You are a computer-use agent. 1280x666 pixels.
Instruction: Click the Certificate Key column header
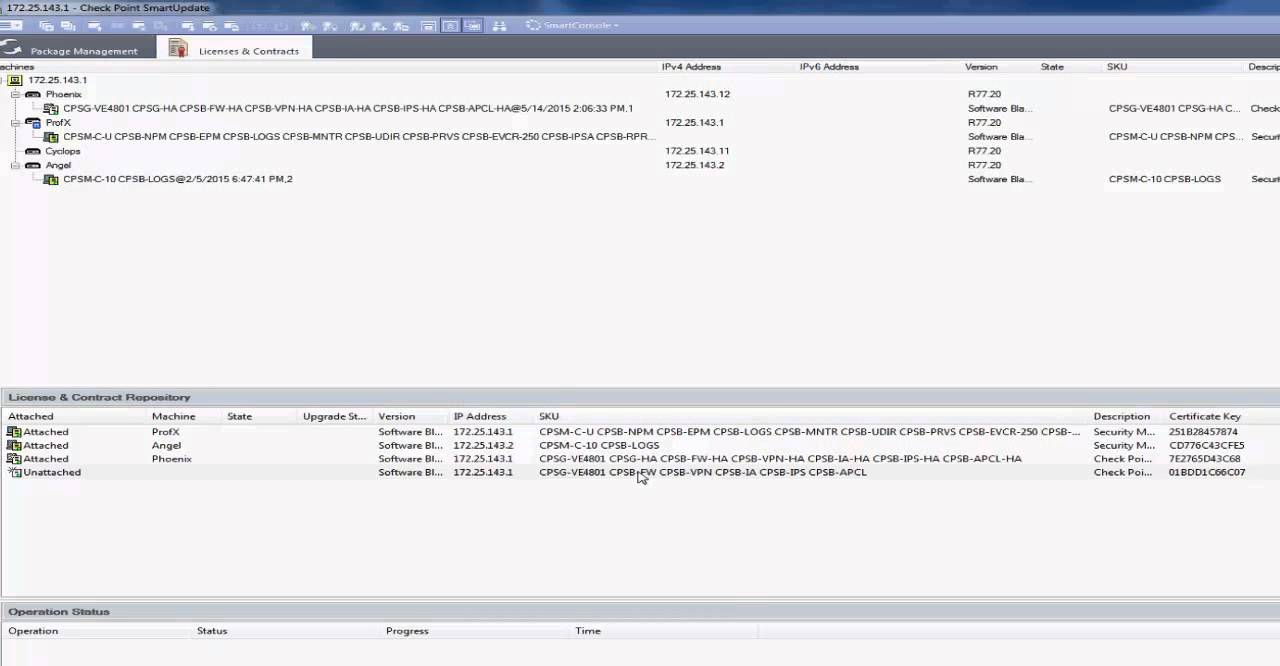point(1205,416)
